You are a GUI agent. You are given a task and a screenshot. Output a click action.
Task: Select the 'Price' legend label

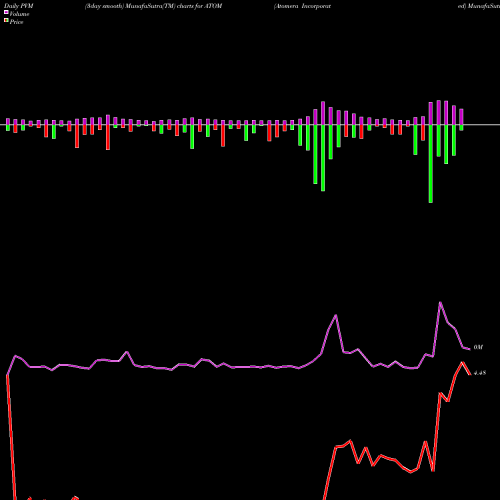[16, 22]
